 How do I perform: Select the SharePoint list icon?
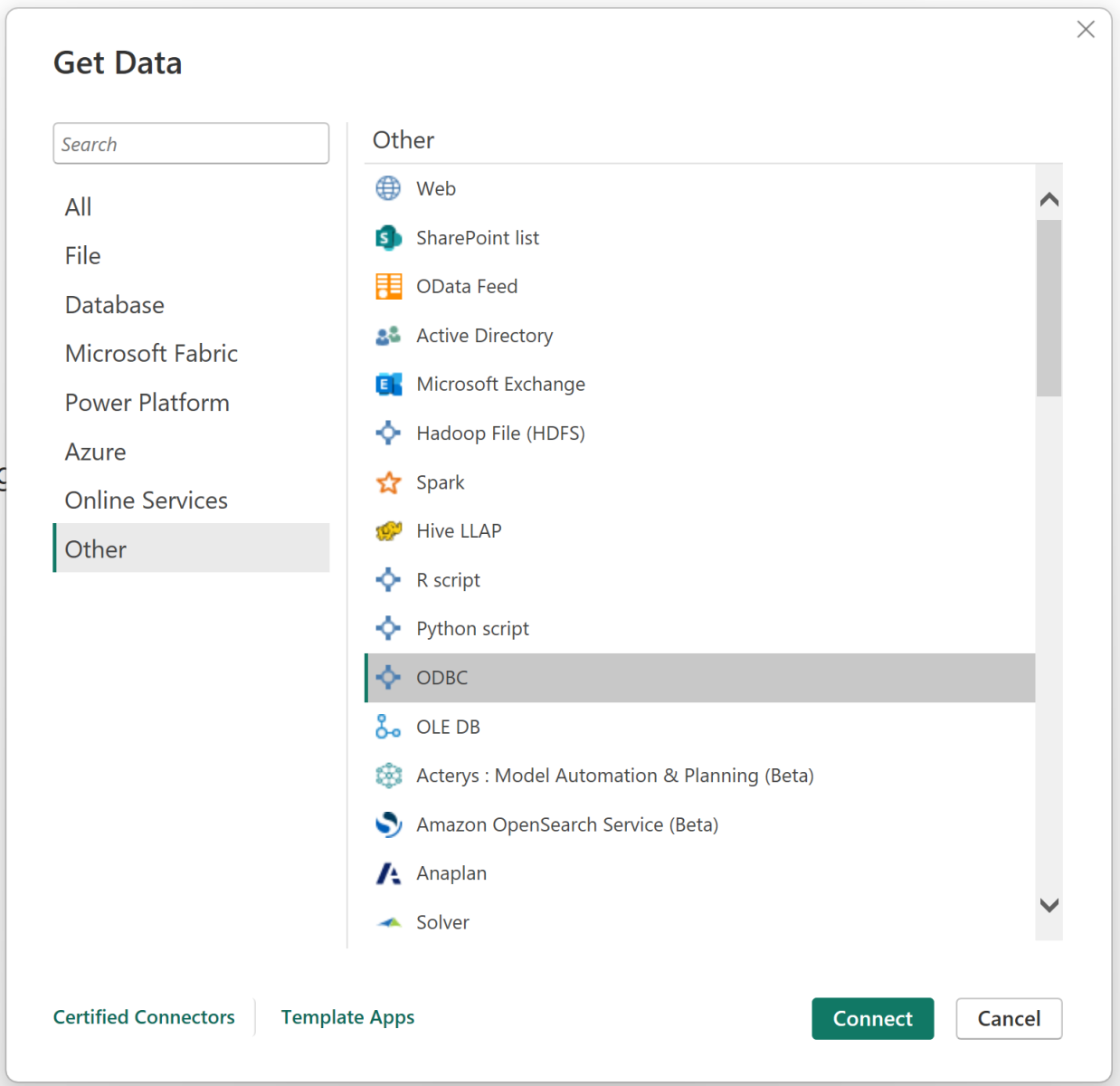click(388, 238)
